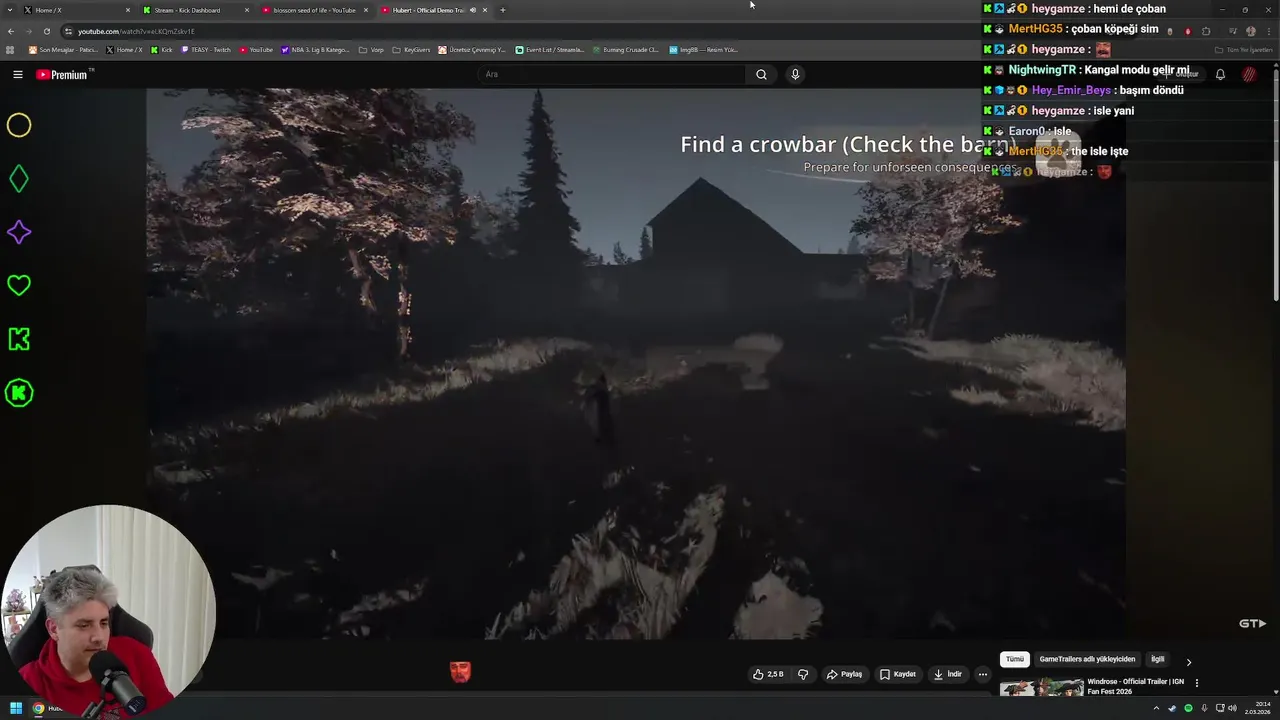
Task: Like the video showing 2,5 B
Action: [x=768, y=674]
